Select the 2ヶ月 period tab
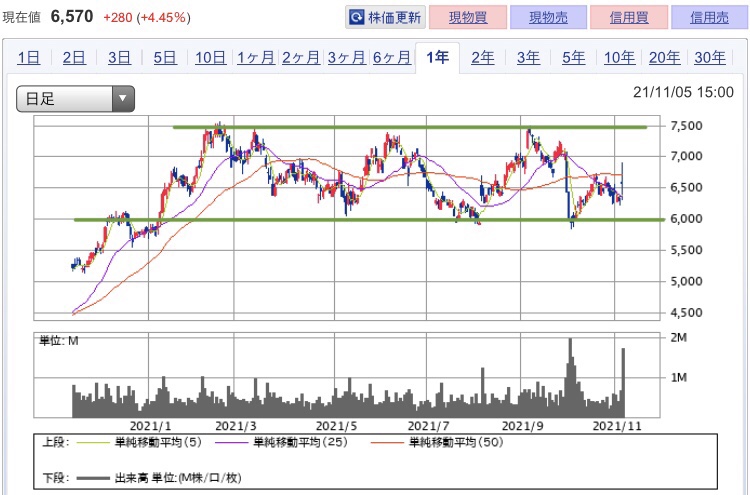This screenshot has height=495, width=750. pos(301,58)
